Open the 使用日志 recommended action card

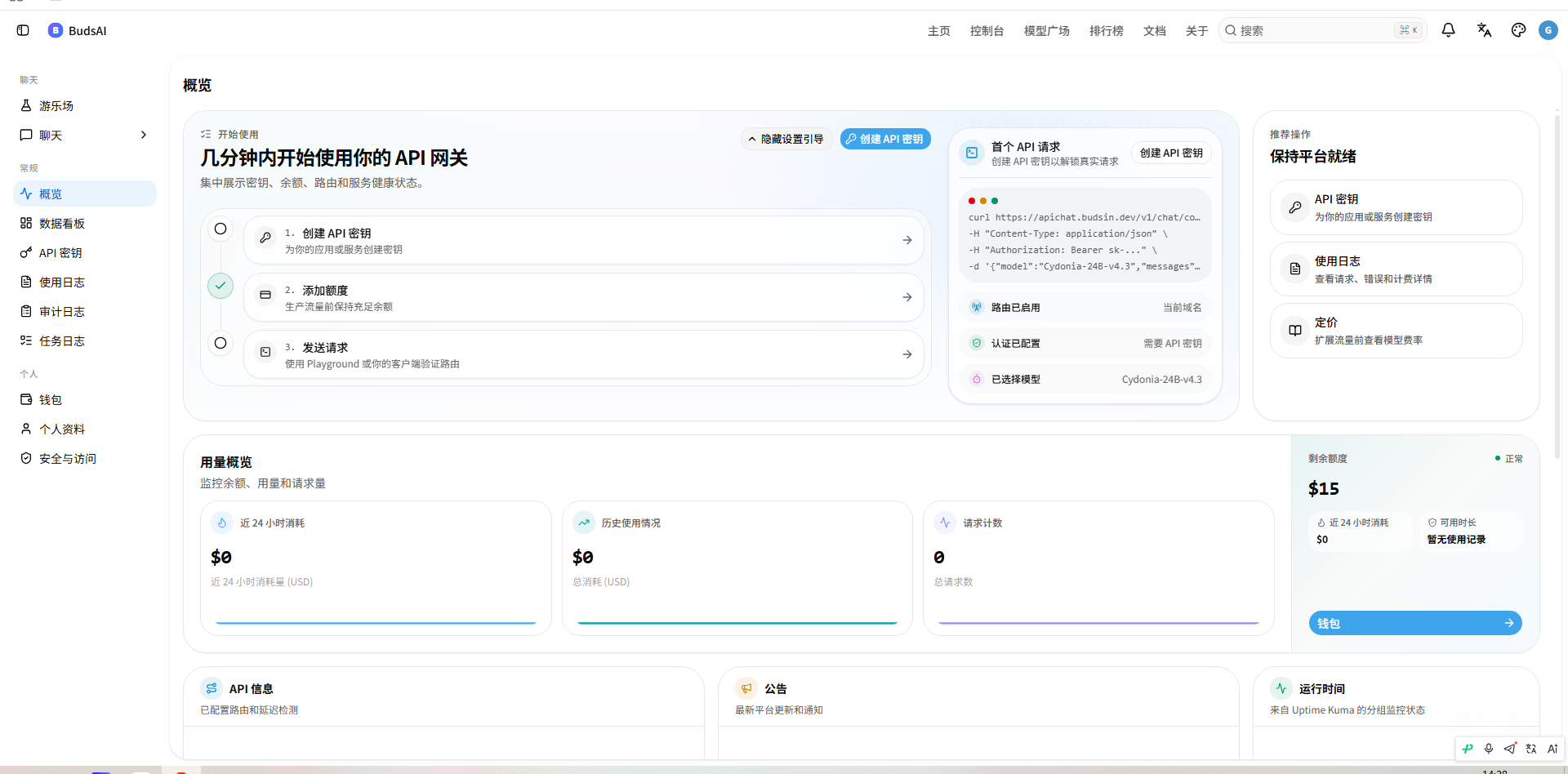point(1396,269)
